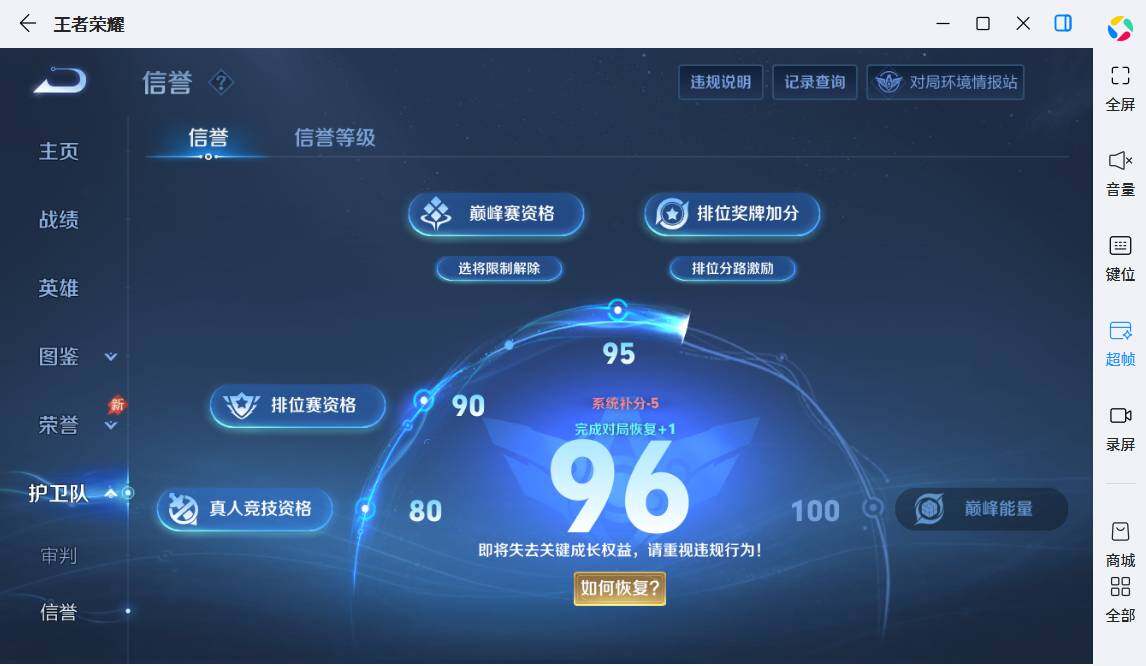Open the 信誉 help question mark icon

point(221,82)
